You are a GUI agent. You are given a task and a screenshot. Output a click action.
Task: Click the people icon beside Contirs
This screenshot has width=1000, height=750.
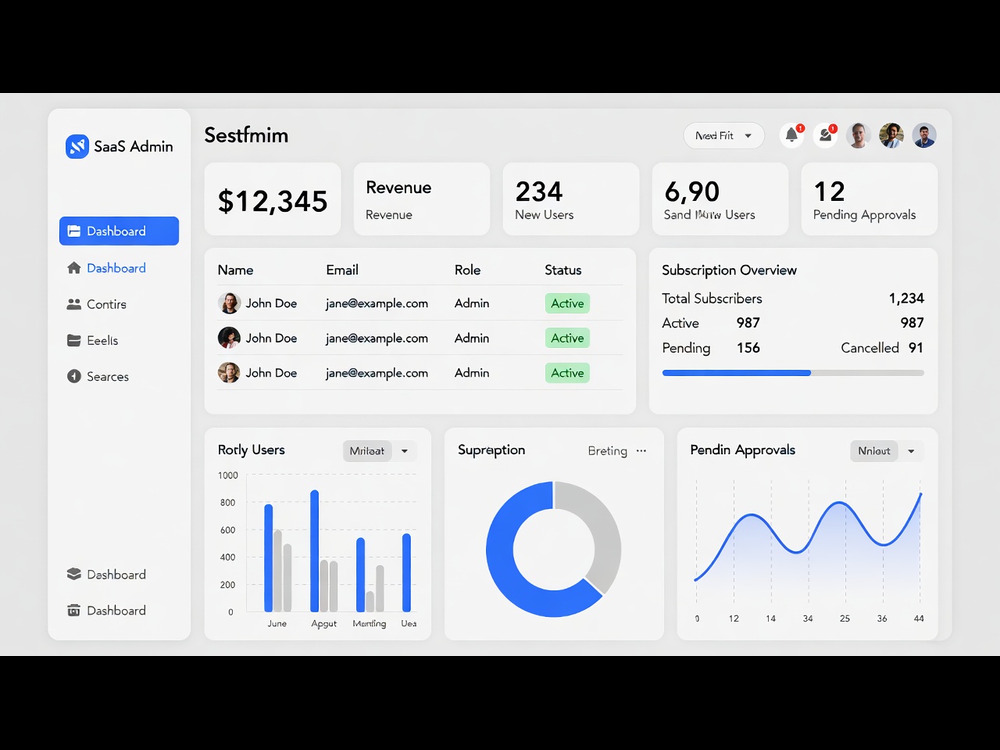[x=74, y=304]
